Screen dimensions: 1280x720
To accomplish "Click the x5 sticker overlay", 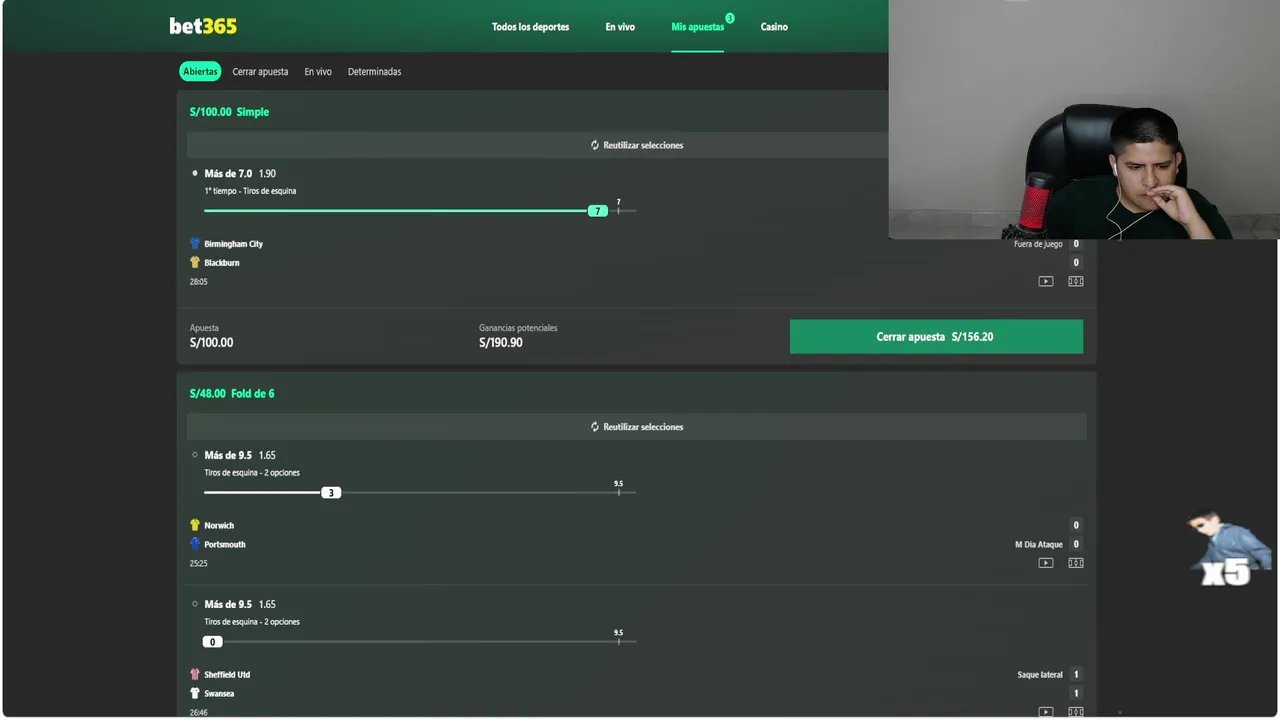I will pyautogui.click(x=1229, y=549).
